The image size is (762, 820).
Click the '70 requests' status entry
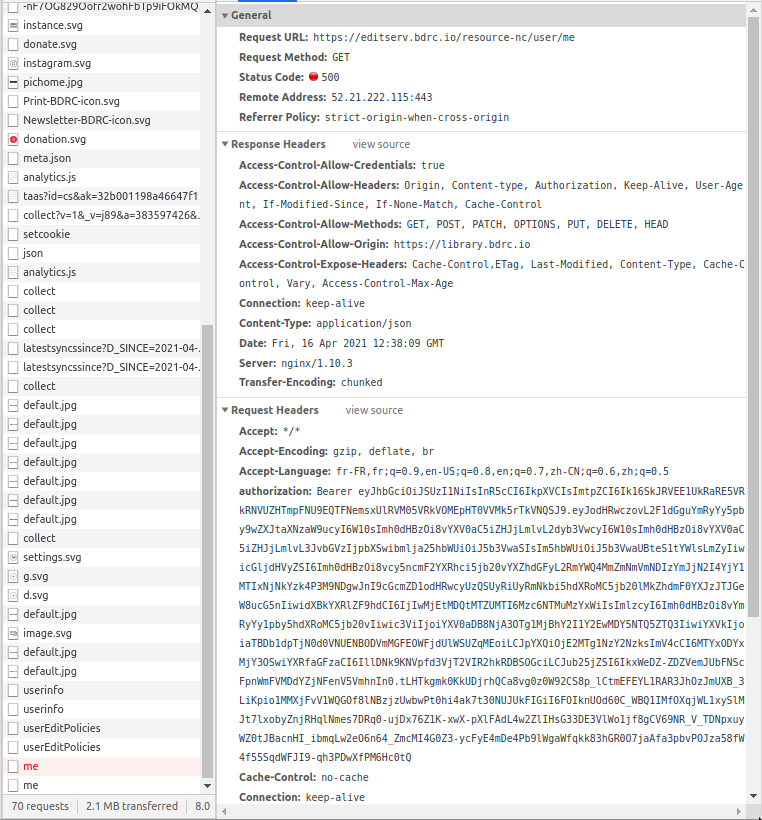click(40, 806)
